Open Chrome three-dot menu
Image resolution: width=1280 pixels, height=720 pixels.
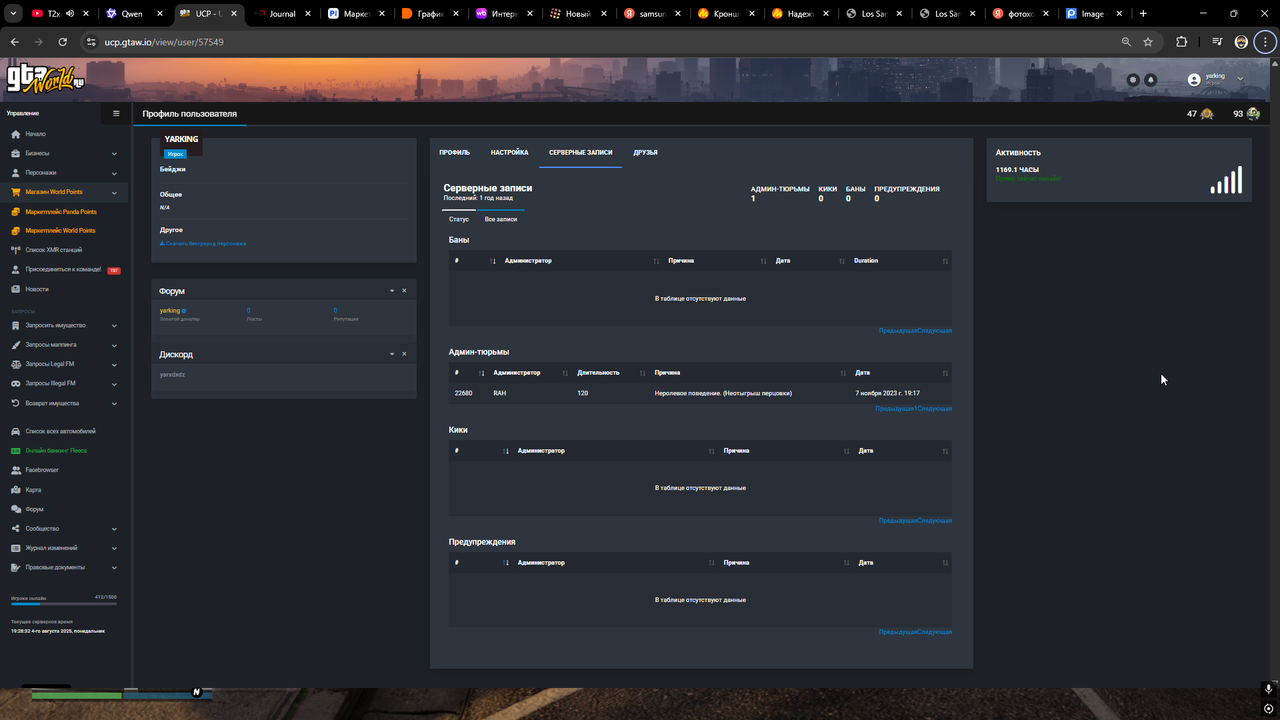(x=1266, y=42)
